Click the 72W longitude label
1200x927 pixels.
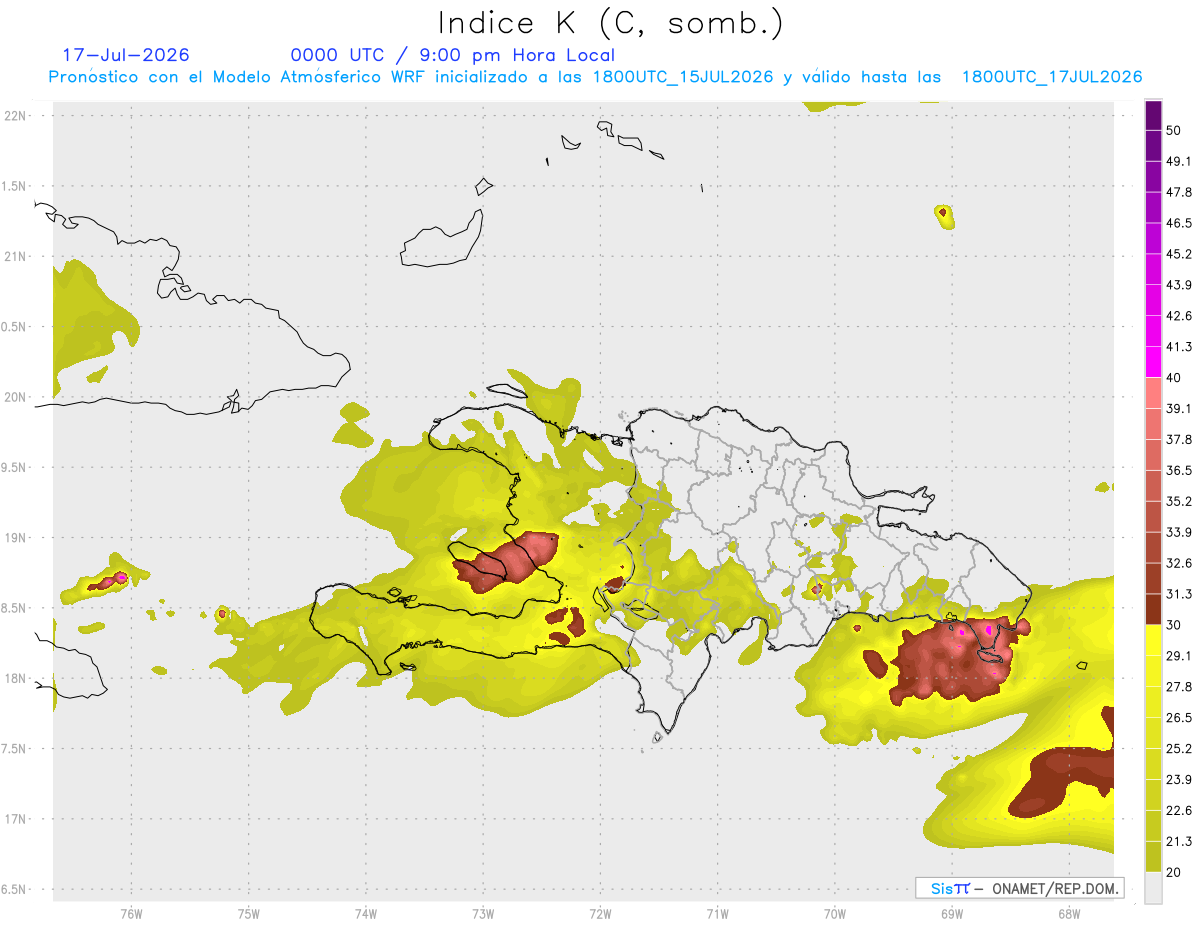600,914
